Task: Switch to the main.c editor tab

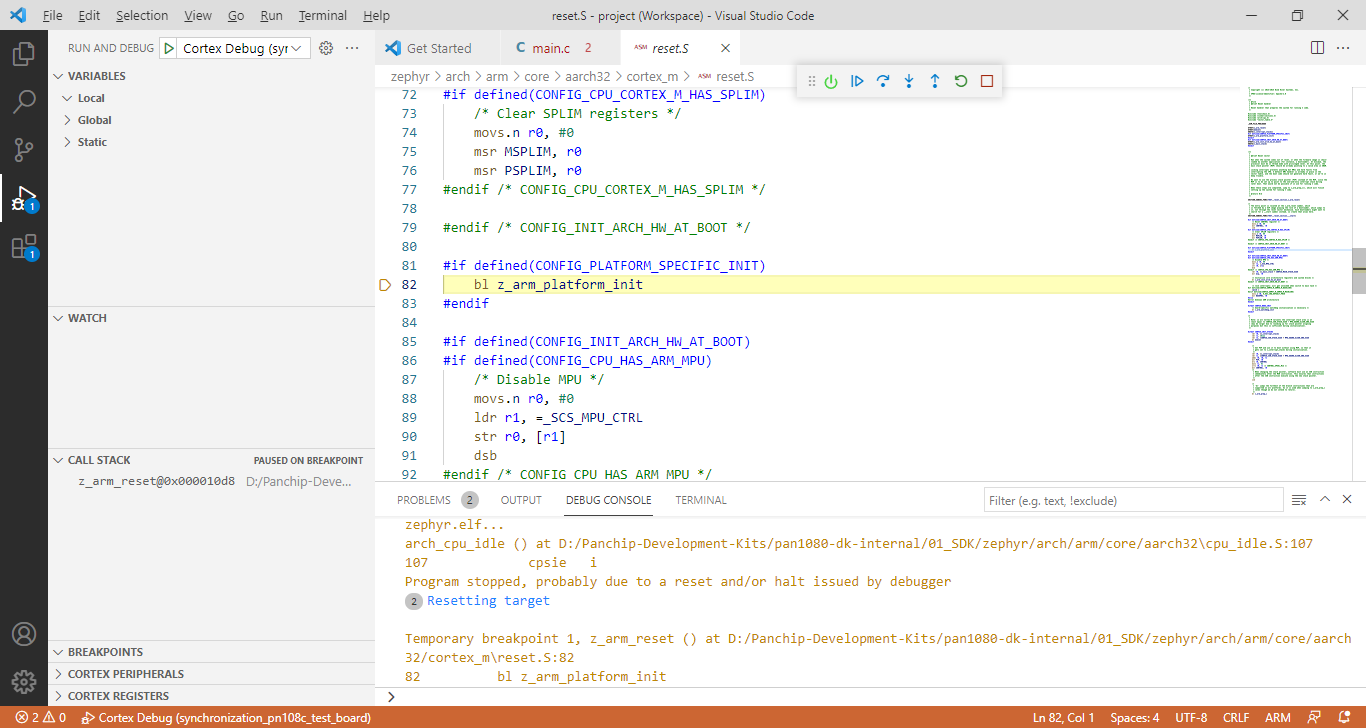Action: click(x=560, y=48)
